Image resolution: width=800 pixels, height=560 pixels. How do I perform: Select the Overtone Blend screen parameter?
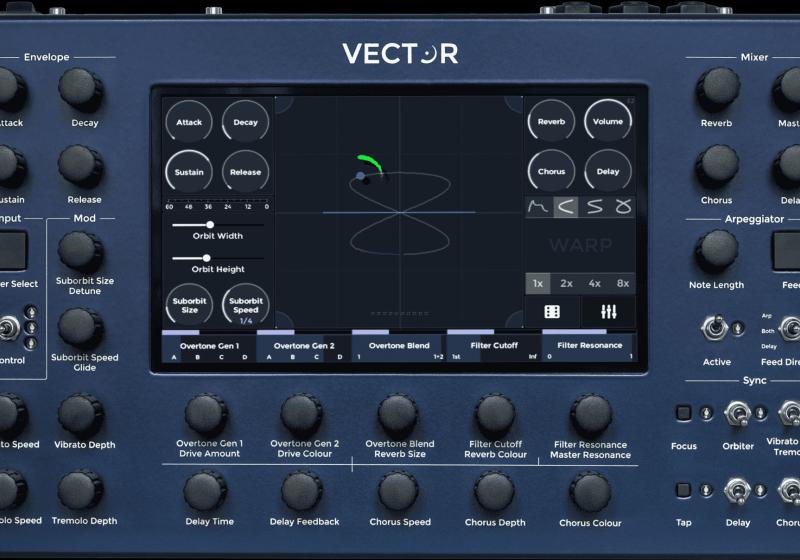399,346
